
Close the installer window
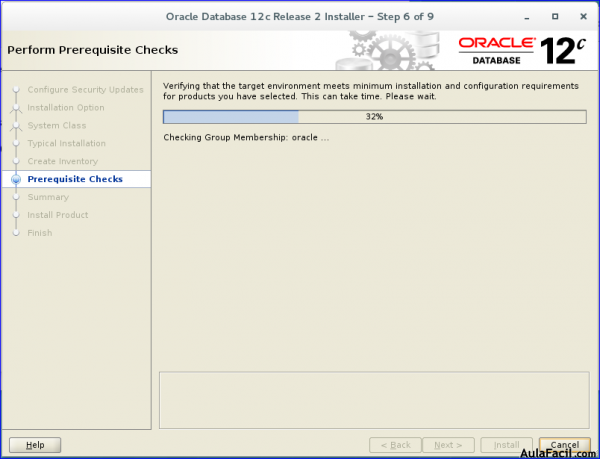pyautogui.click(x=583, y=16)
